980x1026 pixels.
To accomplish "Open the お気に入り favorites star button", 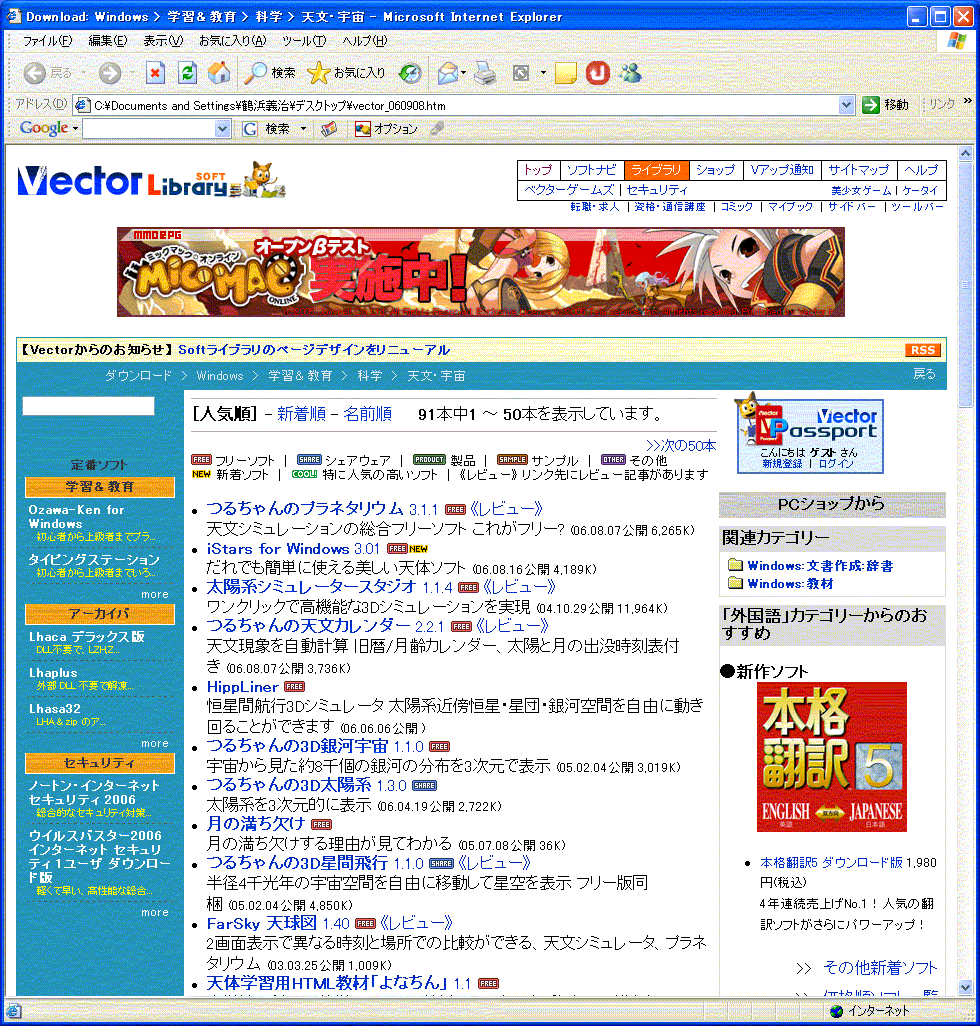I will pos(347,73).
